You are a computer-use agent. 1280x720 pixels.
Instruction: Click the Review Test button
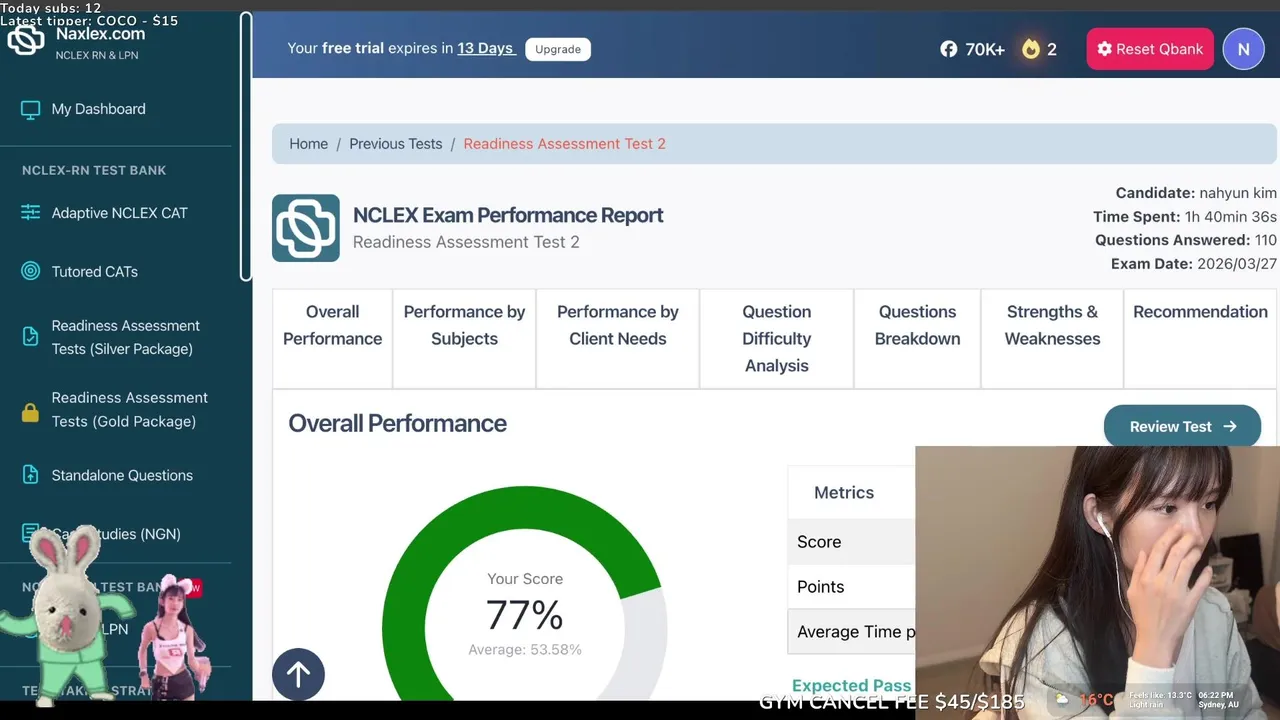pyautogui.click(x=1182, y=427)
